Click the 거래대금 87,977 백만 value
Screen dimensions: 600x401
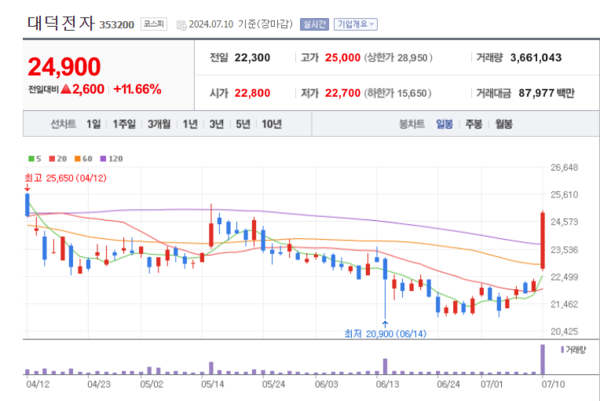click(x=546, y=93)
